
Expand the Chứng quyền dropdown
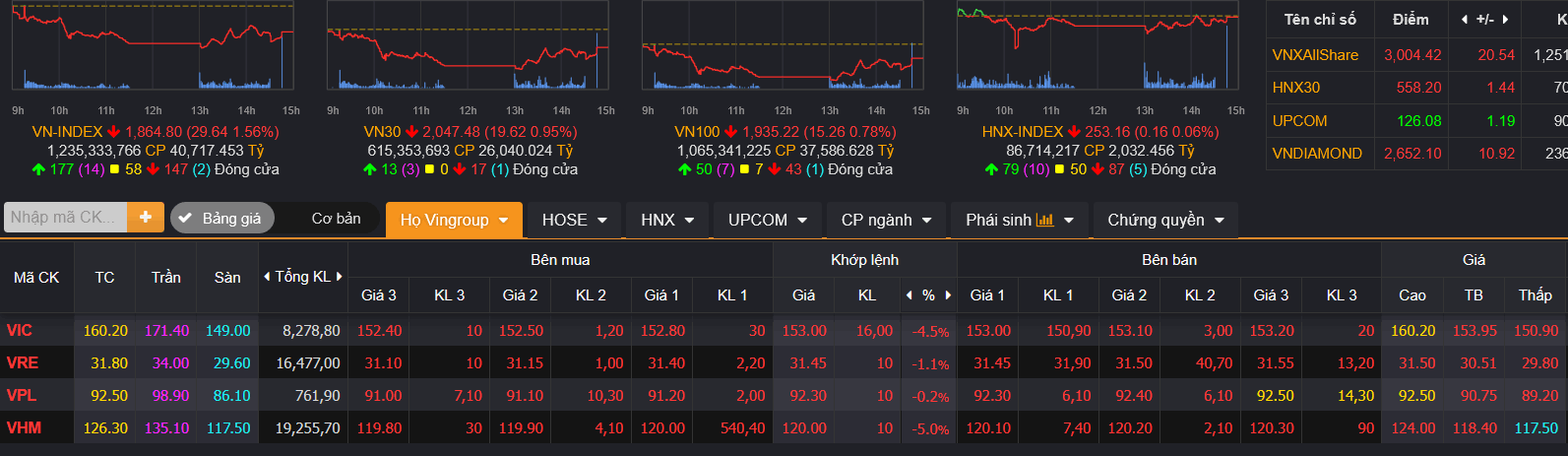[x=1165, y=220]
